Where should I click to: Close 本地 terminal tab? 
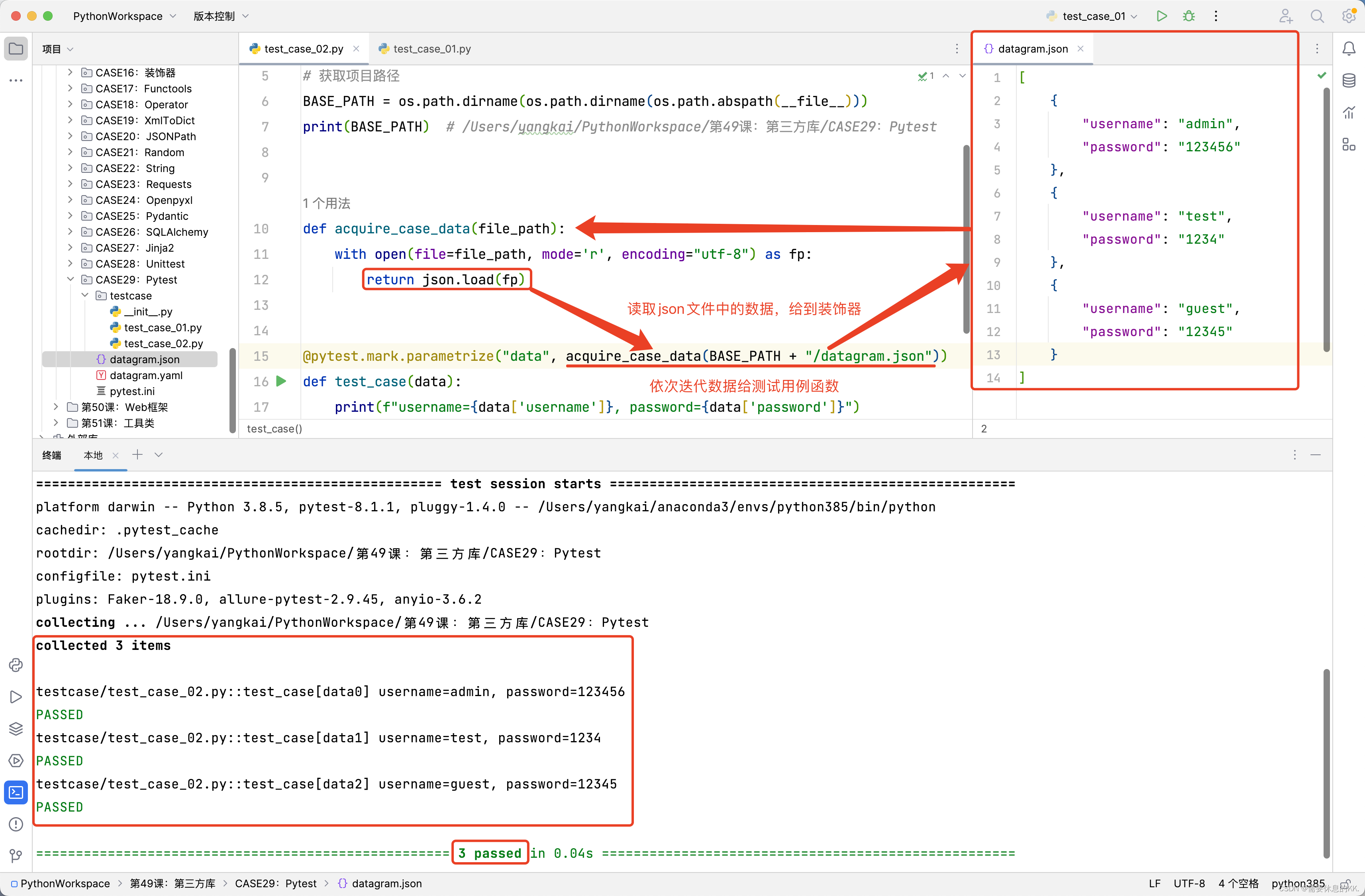[x=115, y=455]
